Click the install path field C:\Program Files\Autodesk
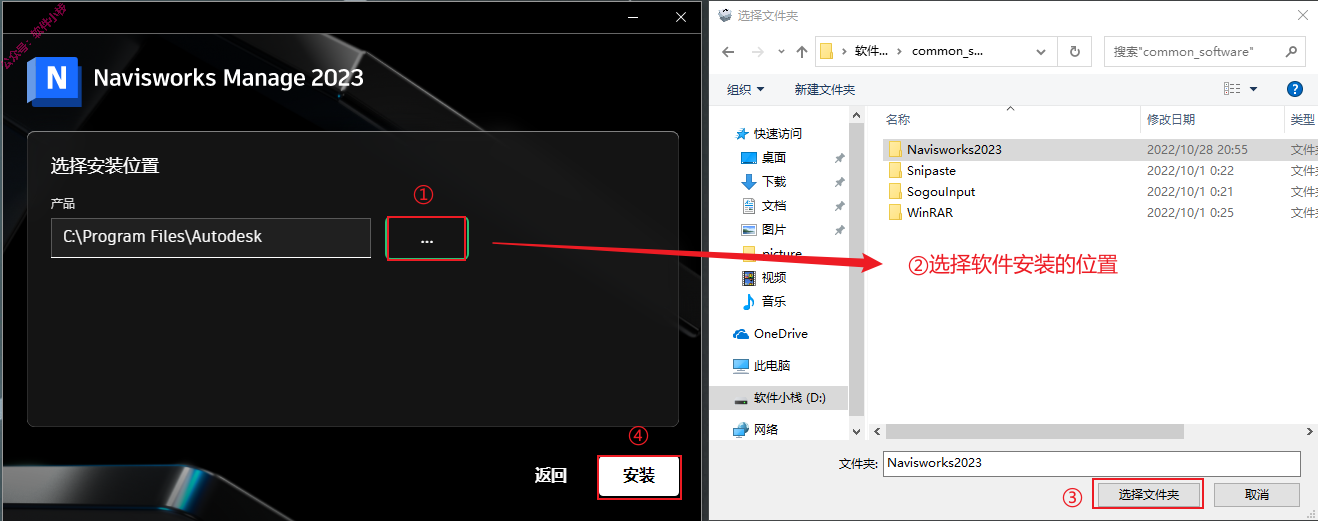Screen dimensions: 1318x521 [211, 237]
